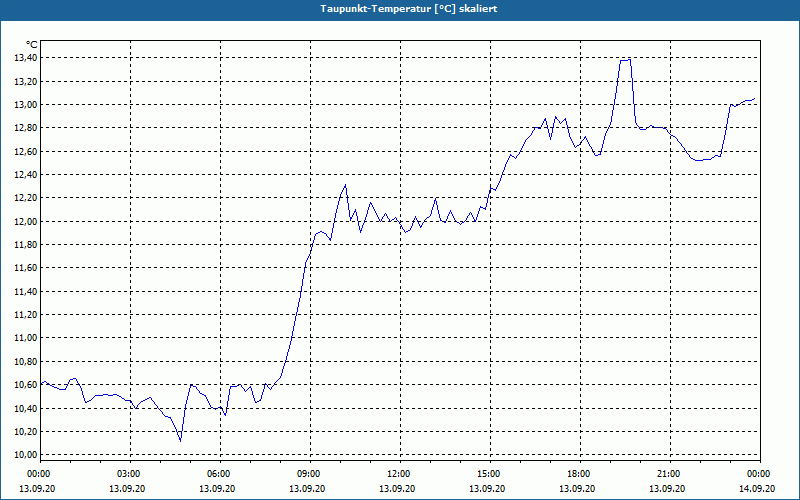The width and height of the screenshot is (800, 500).
Task: Click the °C unit label
Action: point(31,45)
